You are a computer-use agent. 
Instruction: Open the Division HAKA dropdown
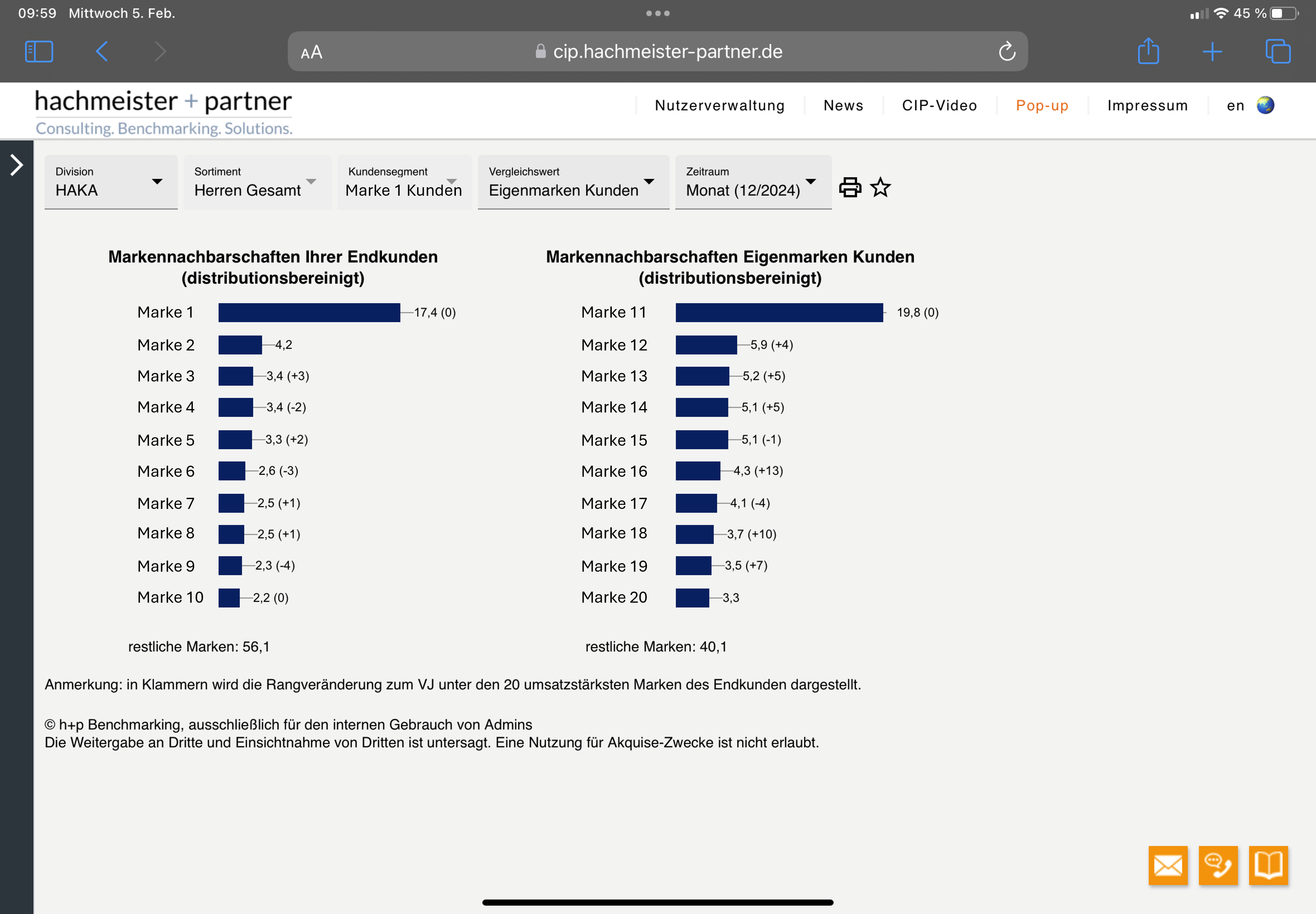(x=110, y=182)
